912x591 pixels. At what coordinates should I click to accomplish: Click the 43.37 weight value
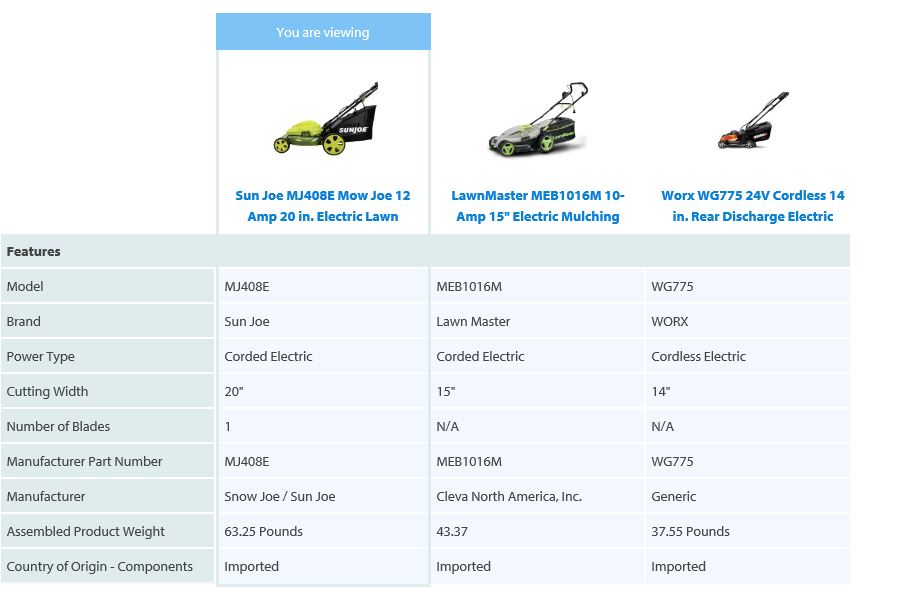pos(452,532)
